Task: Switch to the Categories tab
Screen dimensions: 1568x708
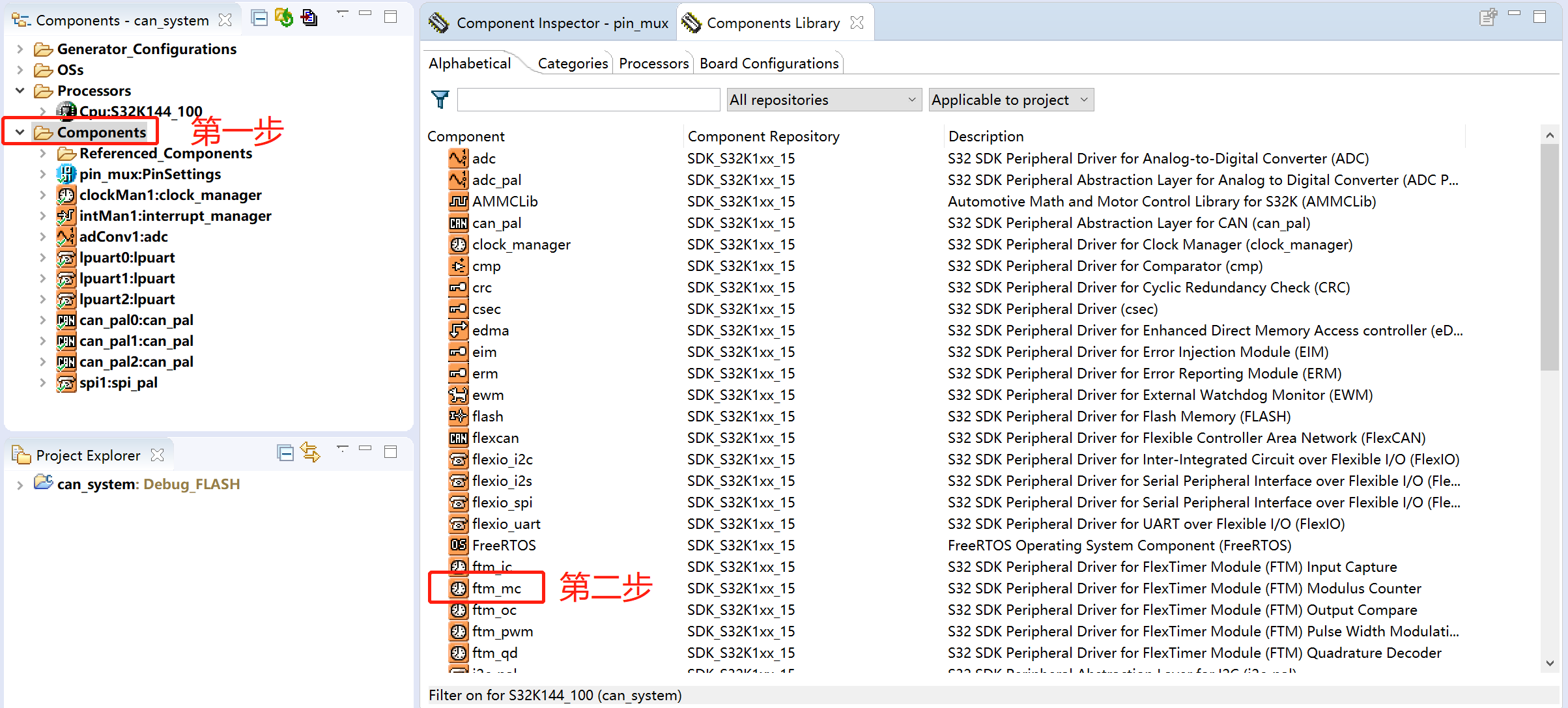Action: [573, 63]
